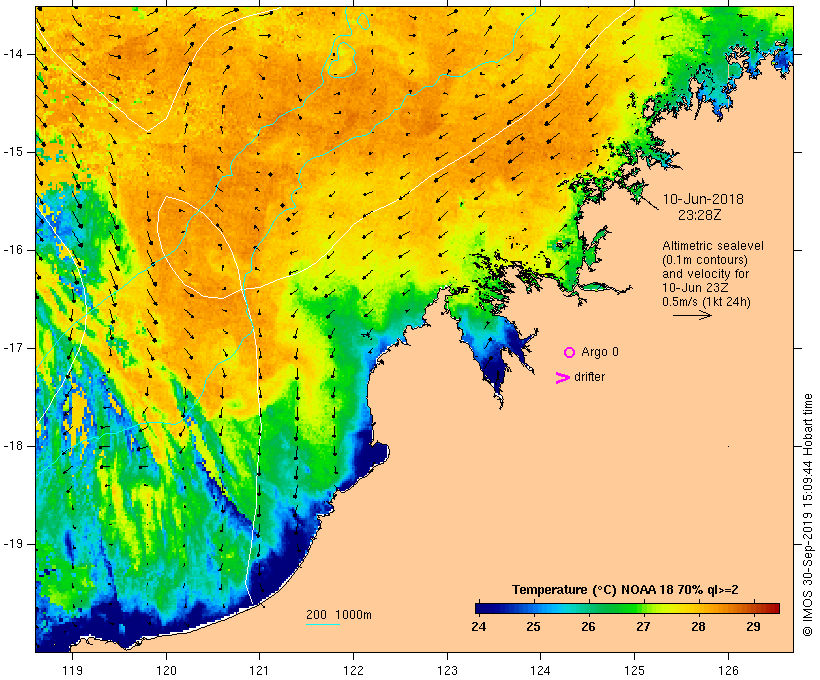The width and height of the screenshot is (820, 680).
Task: Select the time label 23:28Z
Action: pos(700,215)
